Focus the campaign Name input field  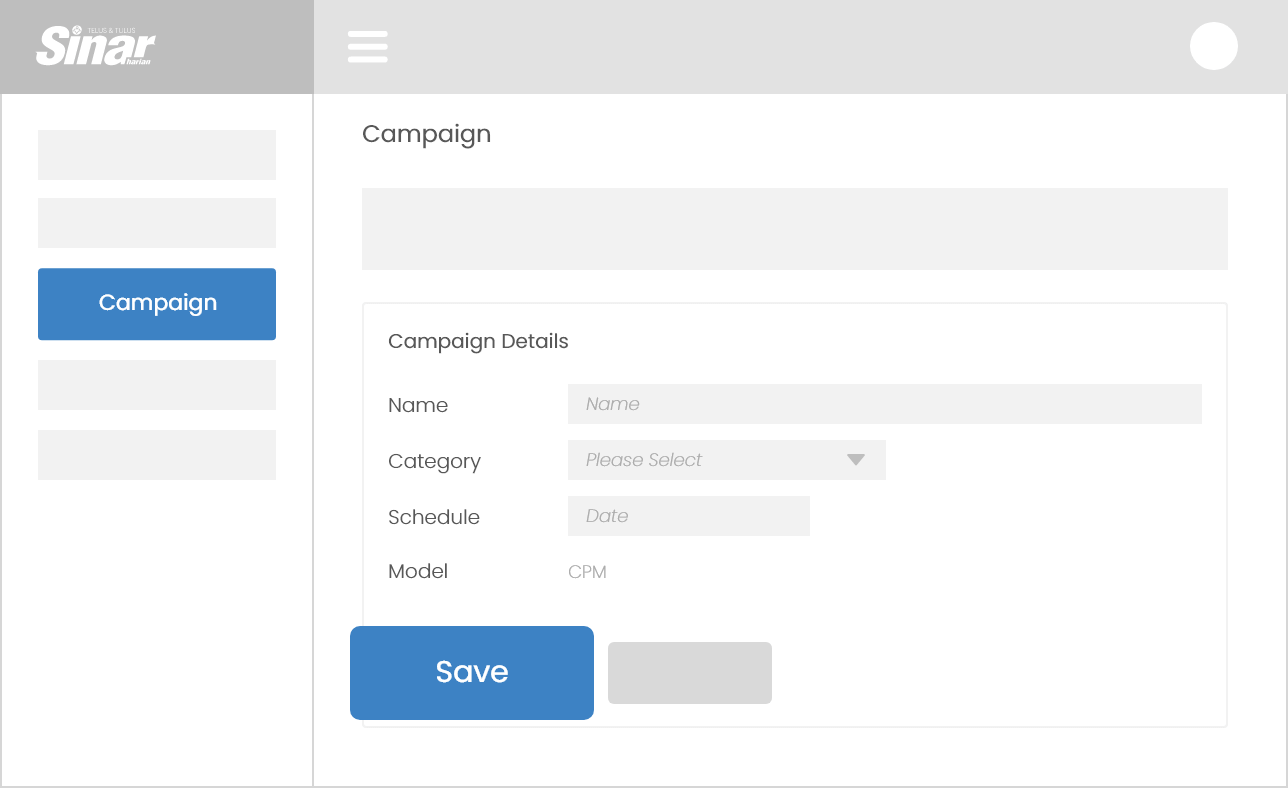pyautogui.click(x=884, y=404)
